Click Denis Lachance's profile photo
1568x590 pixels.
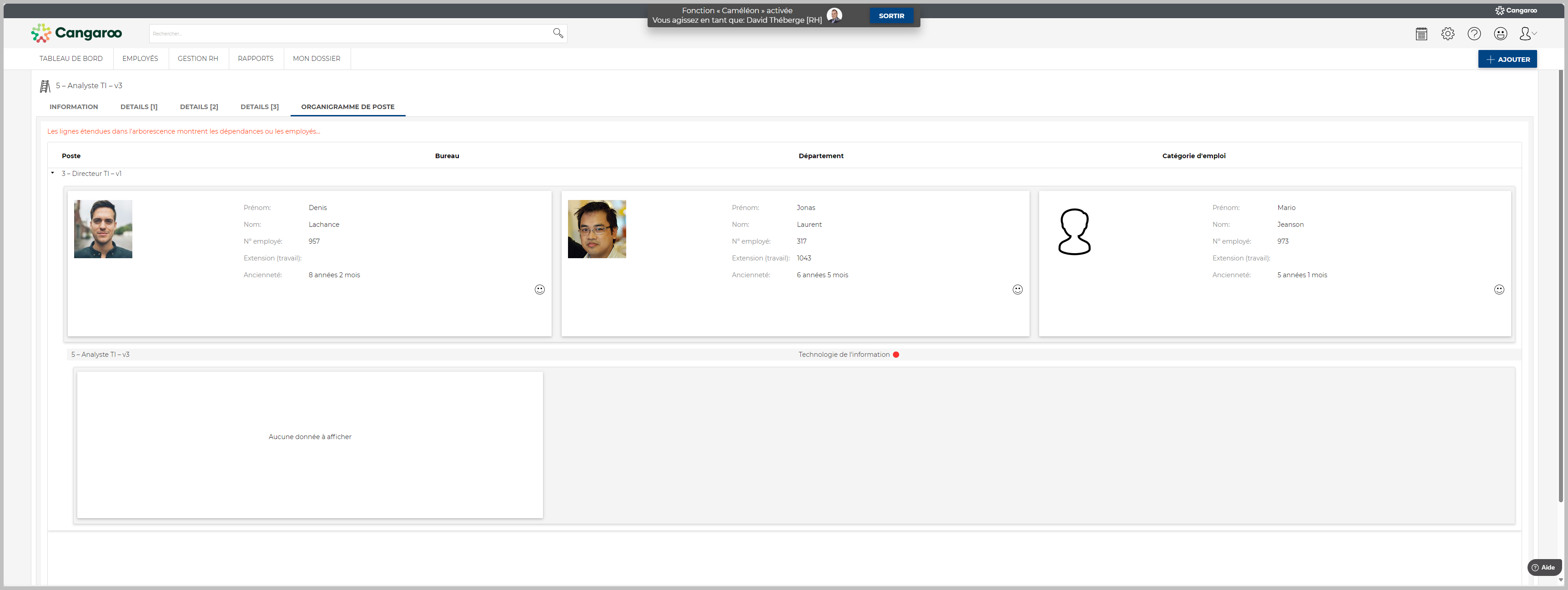[x=103, y=229]
